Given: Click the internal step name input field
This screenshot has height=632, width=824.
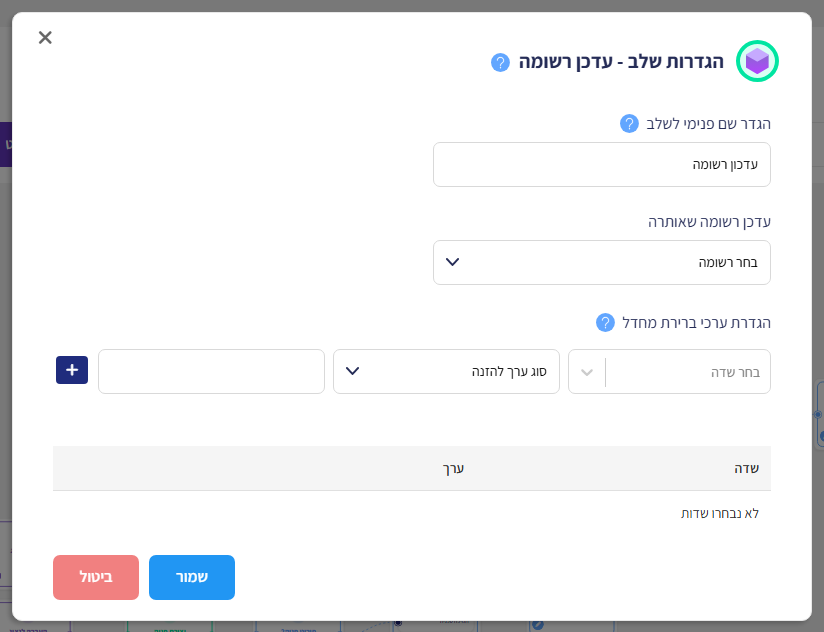Looking at the screenshot, I should coord(602,164).
